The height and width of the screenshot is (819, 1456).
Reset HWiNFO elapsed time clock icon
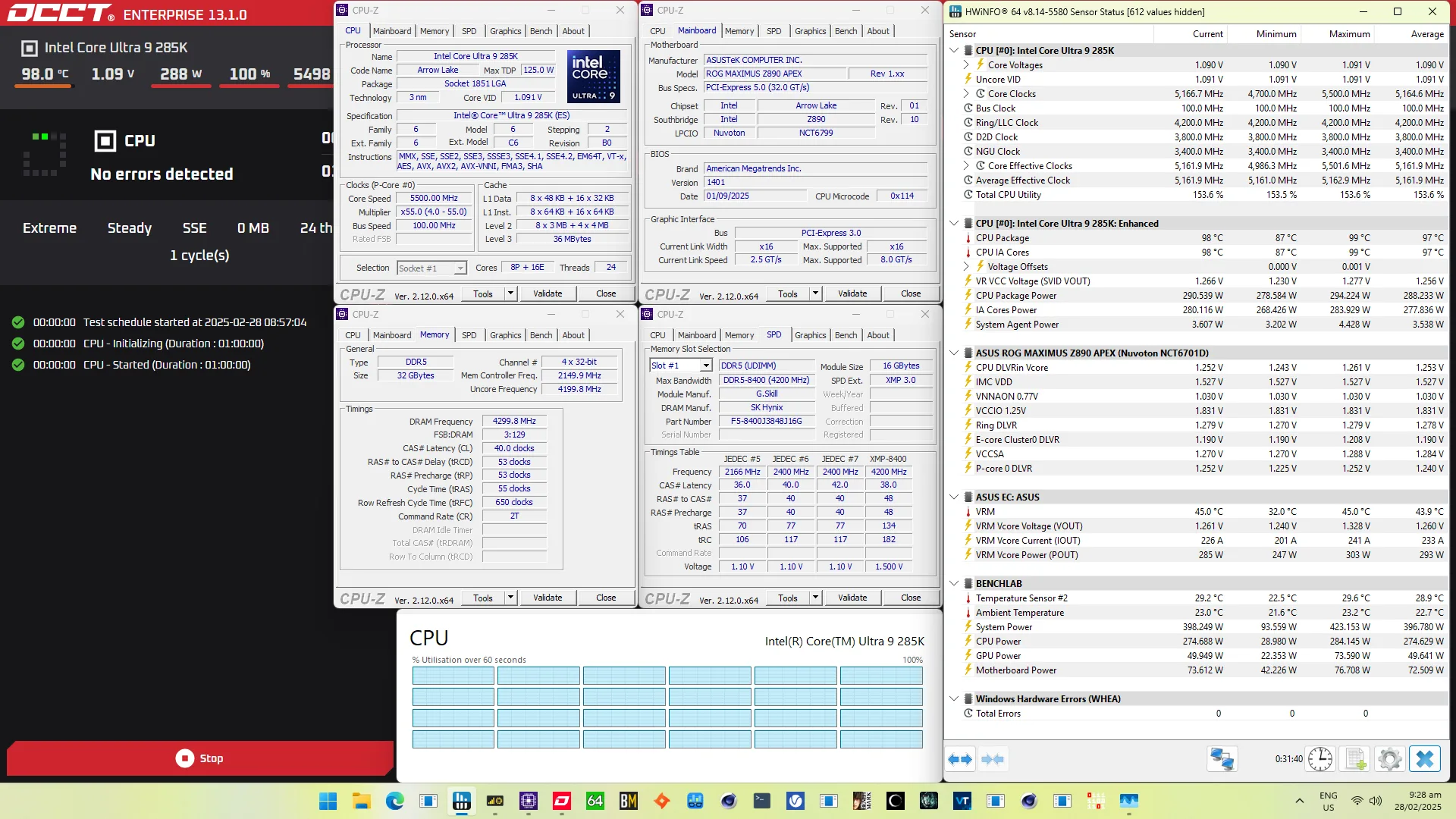click(x=1320, y=759)
